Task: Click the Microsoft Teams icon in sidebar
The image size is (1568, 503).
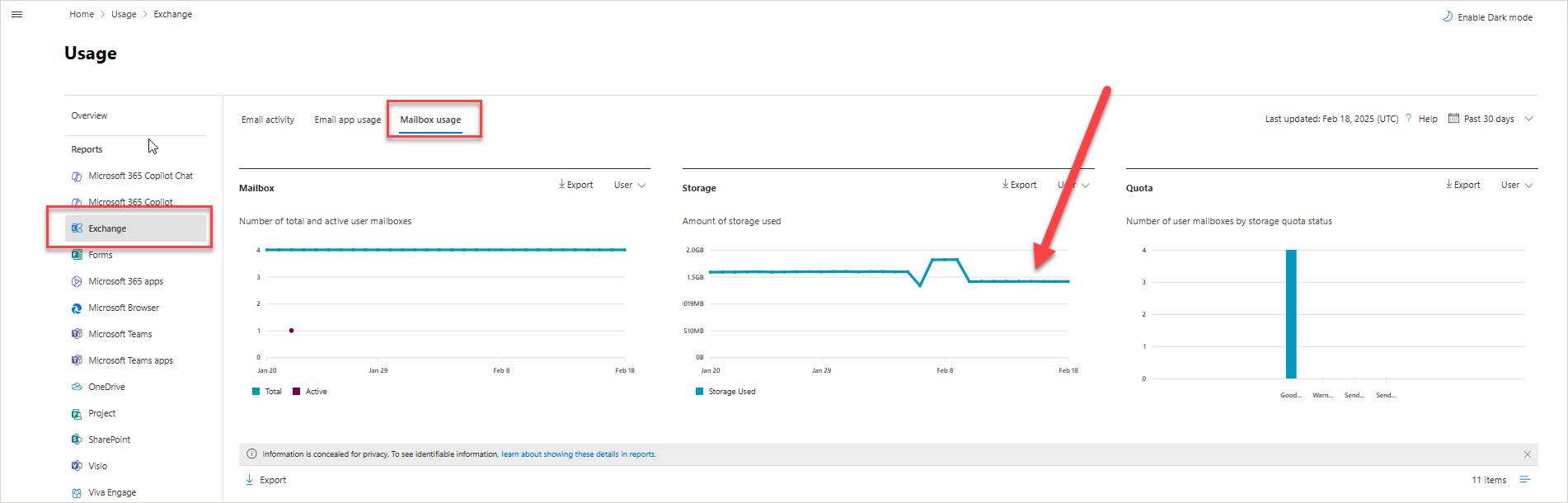Action: [x=77, y=334]
